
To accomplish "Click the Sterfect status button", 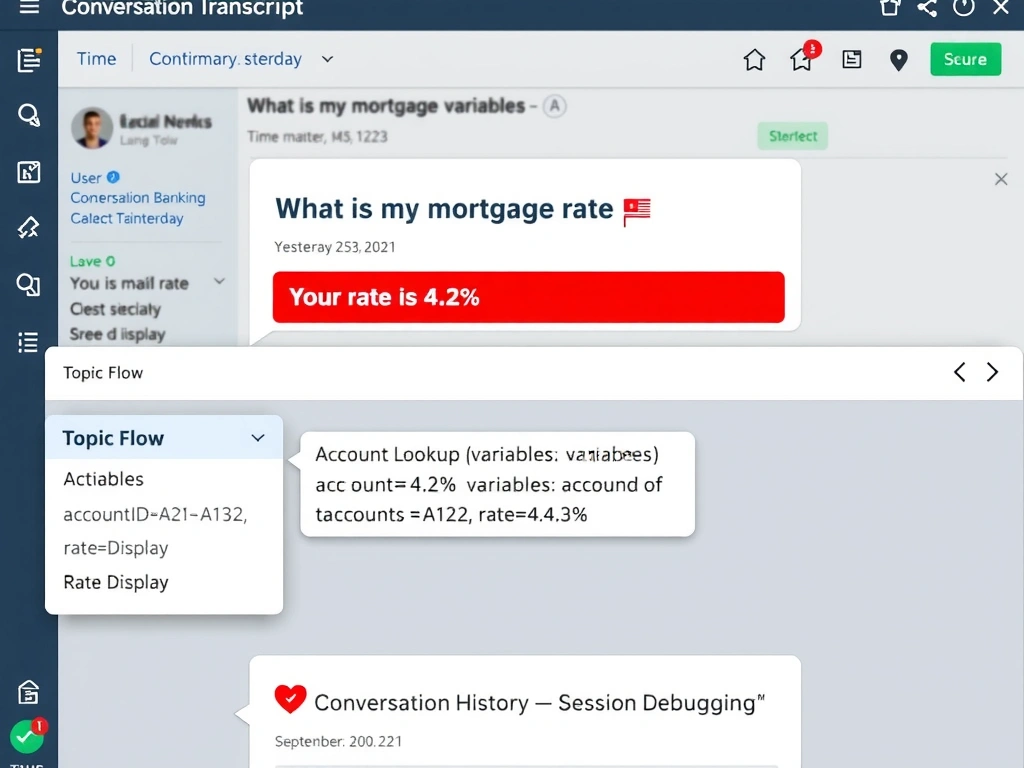I will point(793,136).
